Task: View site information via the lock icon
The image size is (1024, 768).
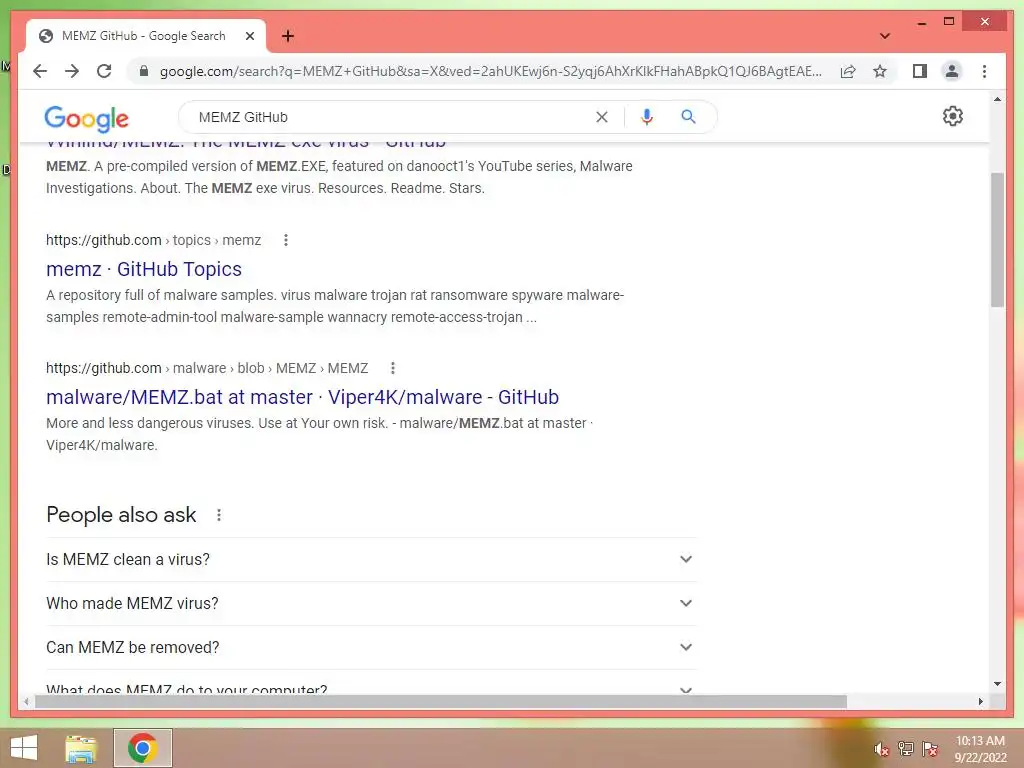Action: (x=144, y=71)
